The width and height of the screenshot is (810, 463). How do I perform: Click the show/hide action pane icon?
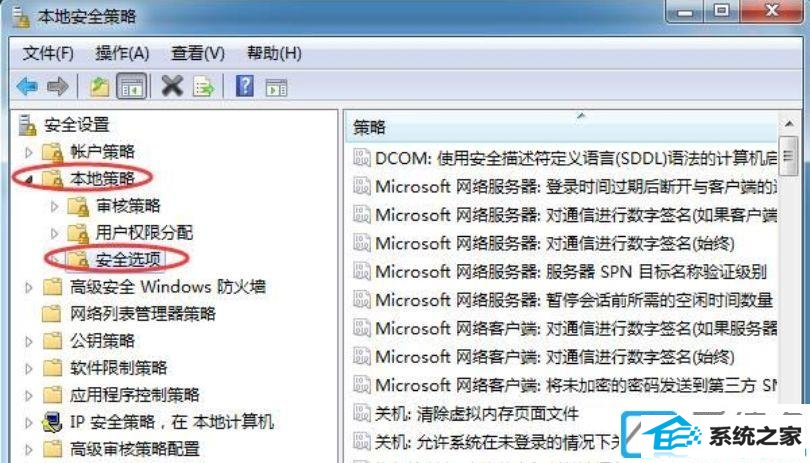[x=276, y=88]
